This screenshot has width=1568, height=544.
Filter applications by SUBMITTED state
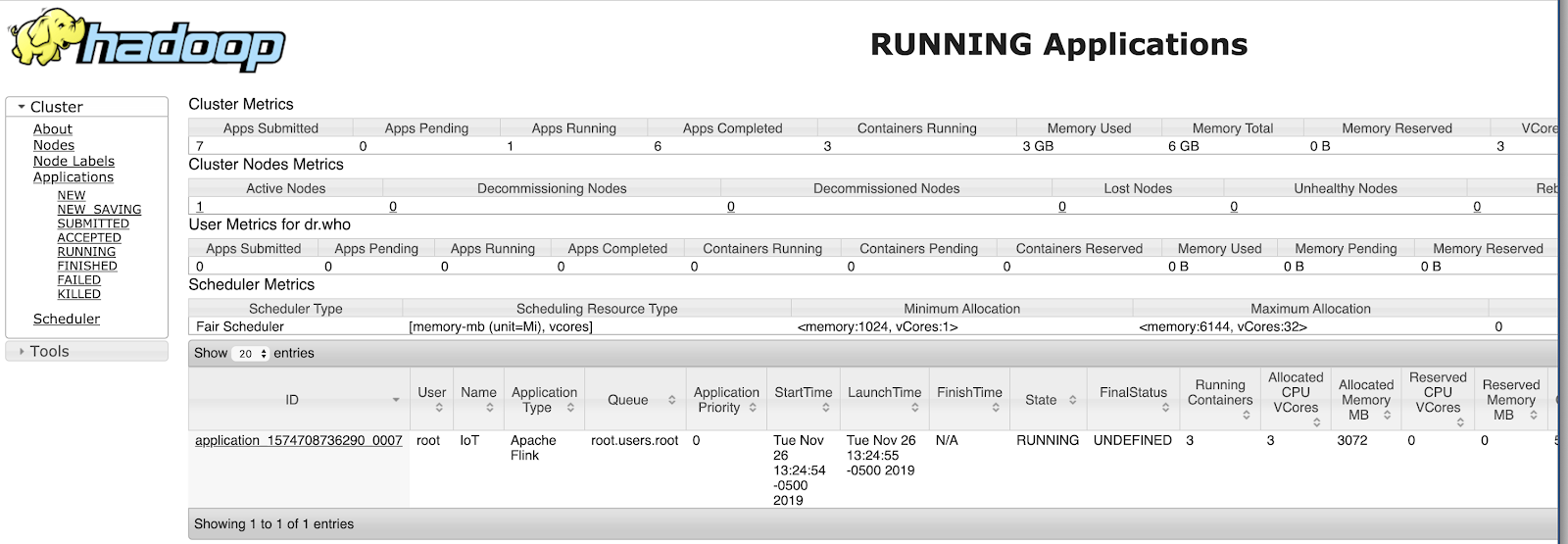pyautogui.click(x=93, y=223)
